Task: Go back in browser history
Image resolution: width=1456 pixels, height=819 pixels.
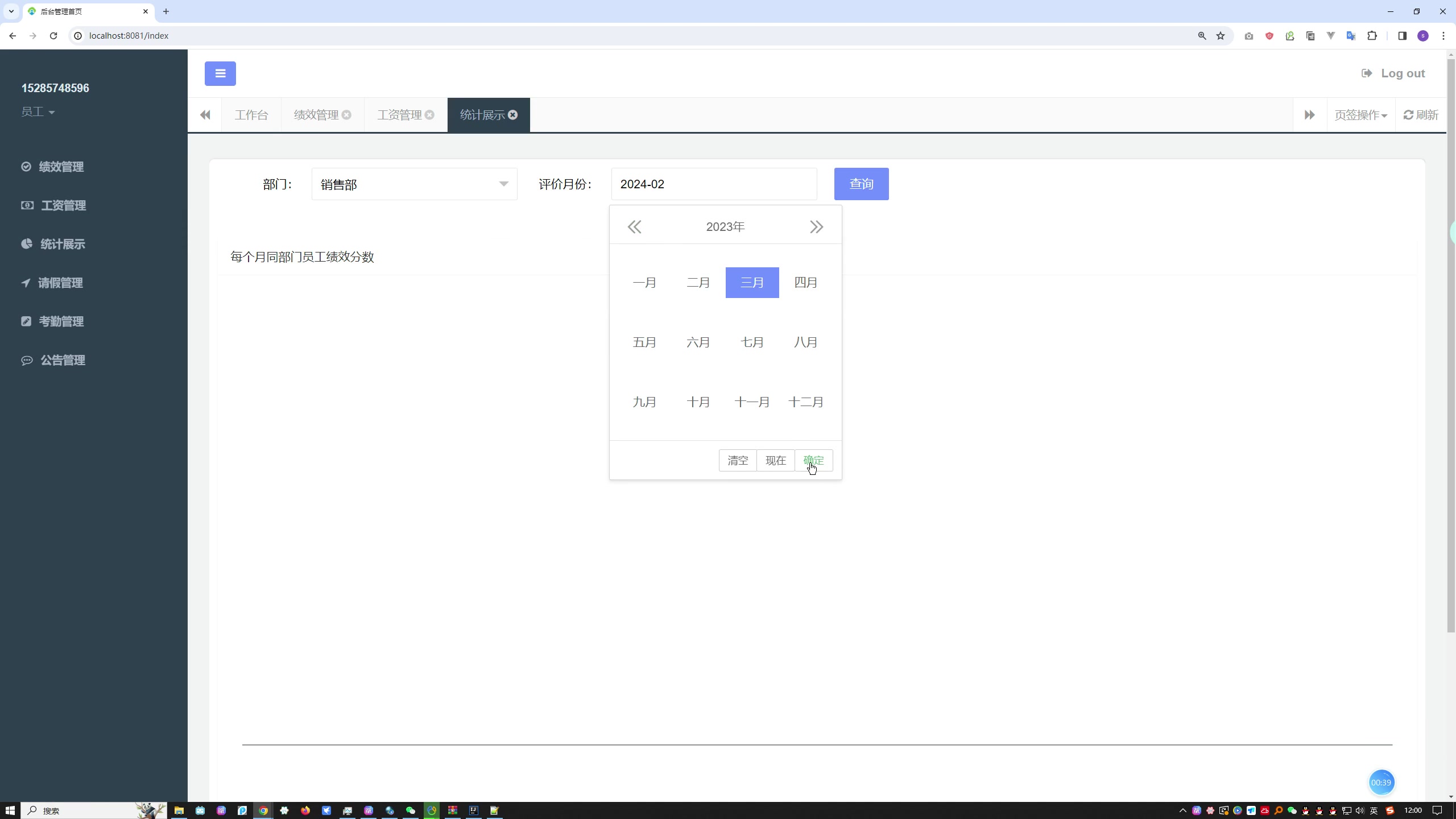Action: click(x=13, y=36)
